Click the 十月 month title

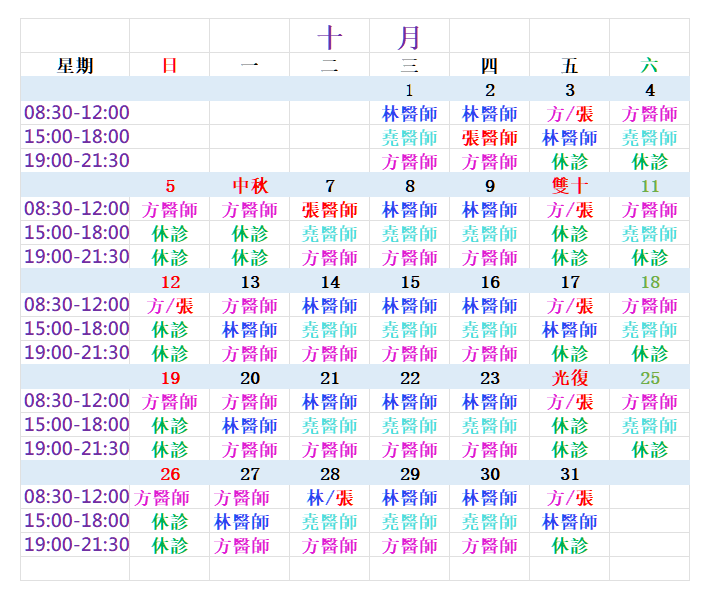[x=369, y=37]
